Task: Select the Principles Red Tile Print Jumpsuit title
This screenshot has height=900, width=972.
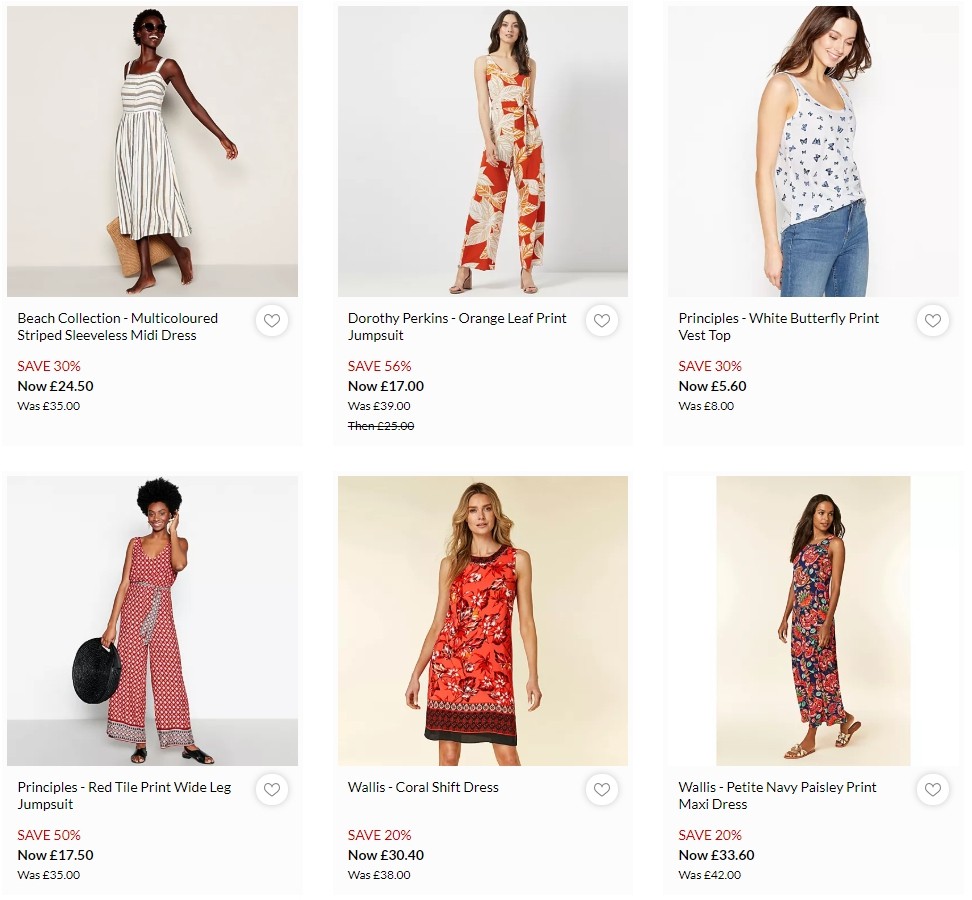Action: [x=124, y=795]
